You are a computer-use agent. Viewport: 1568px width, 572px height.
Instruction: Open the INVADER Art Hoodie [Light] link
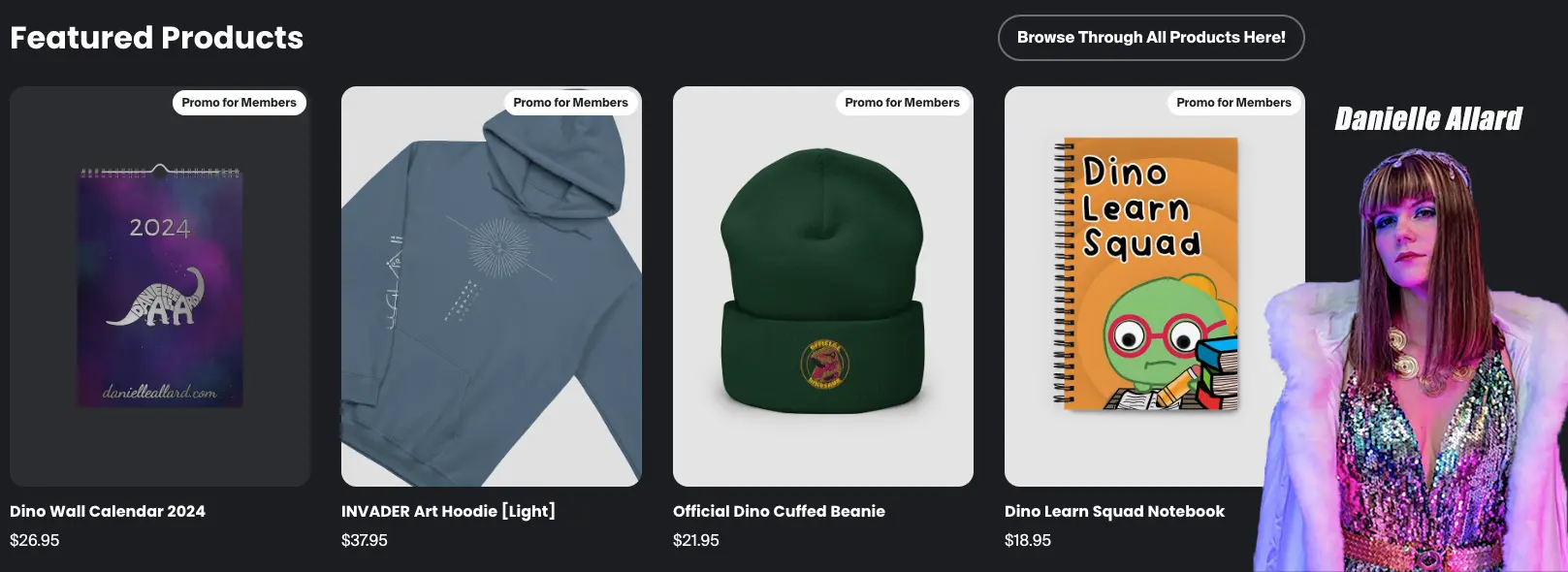tap(448, 511)
